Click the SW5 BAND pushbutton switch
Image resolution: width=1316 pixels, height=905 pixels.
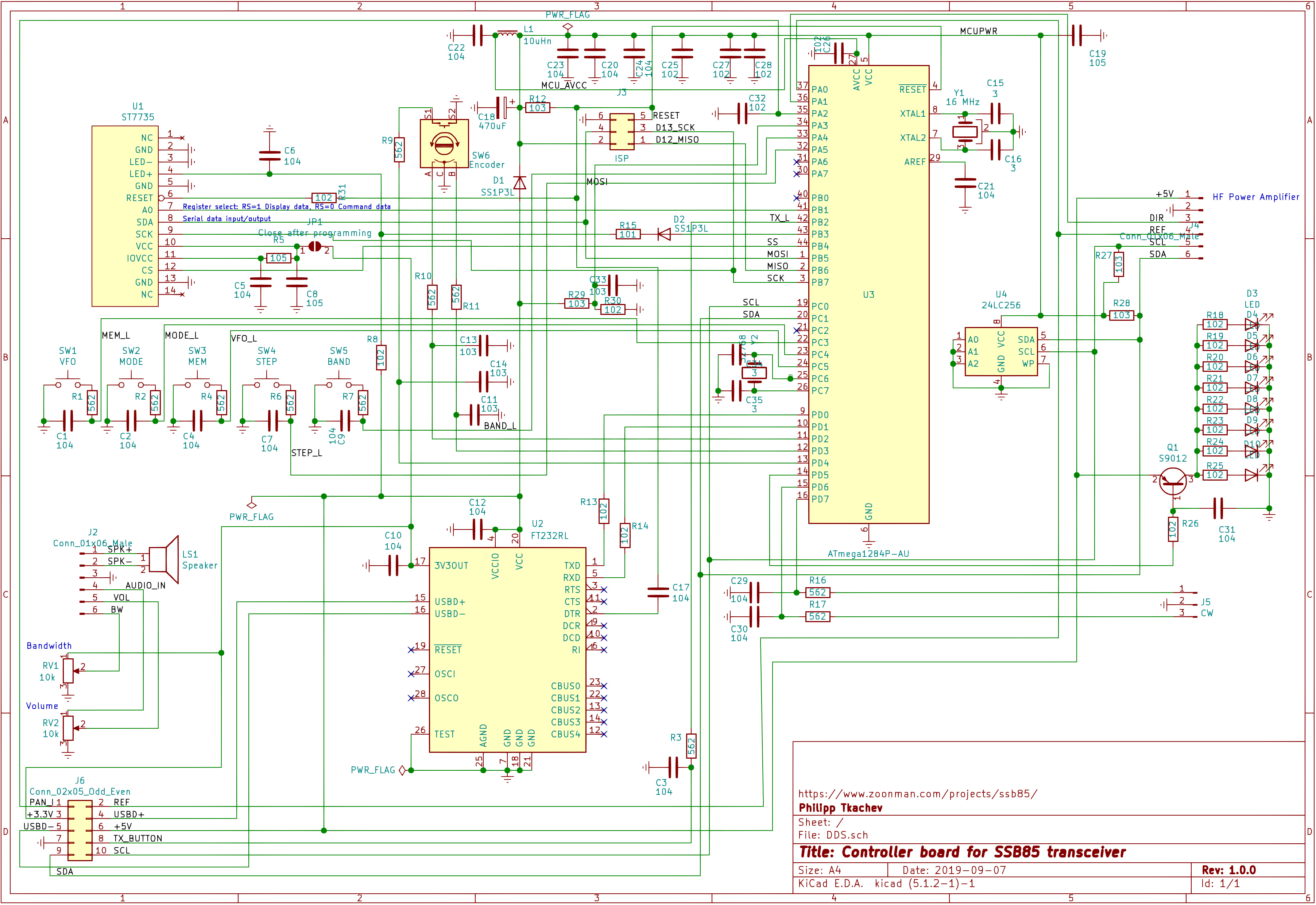338,382
